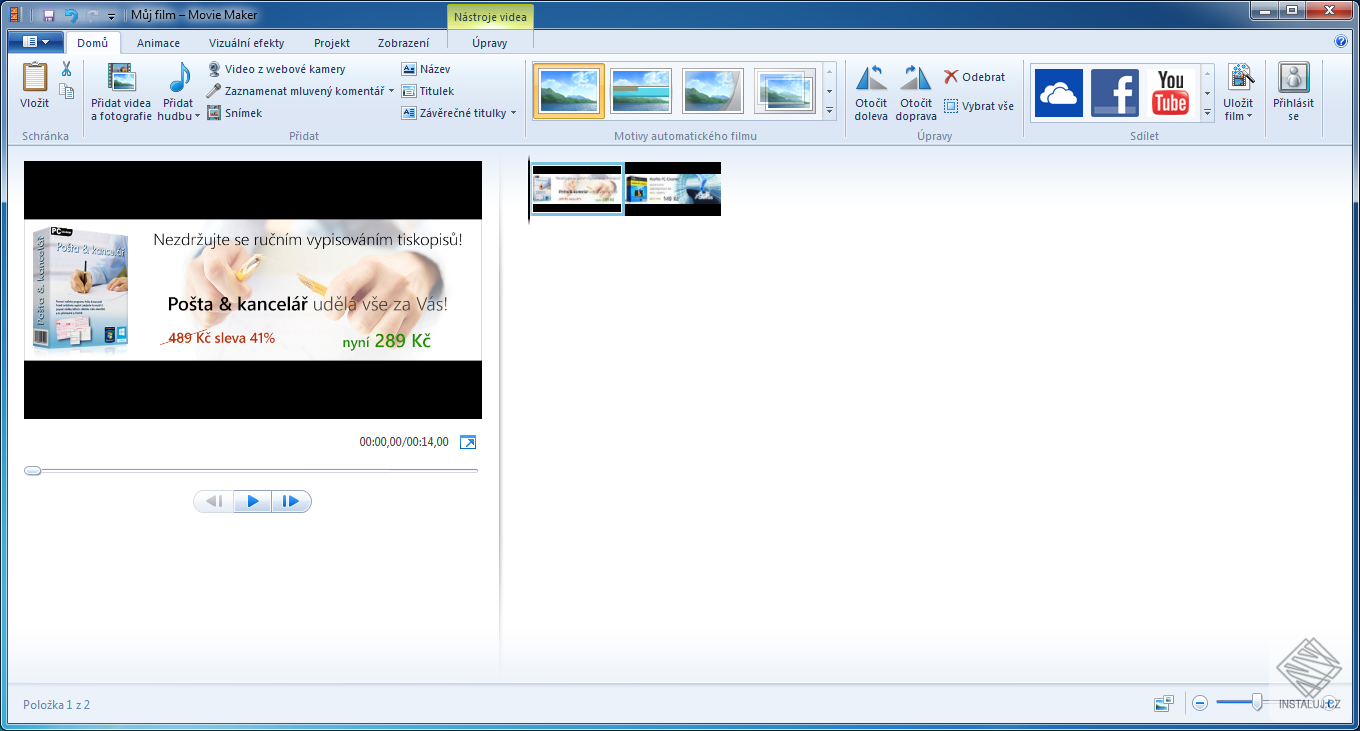Add a Titulek caption to the clip
1360x731 pixels.
click(434, 90)
